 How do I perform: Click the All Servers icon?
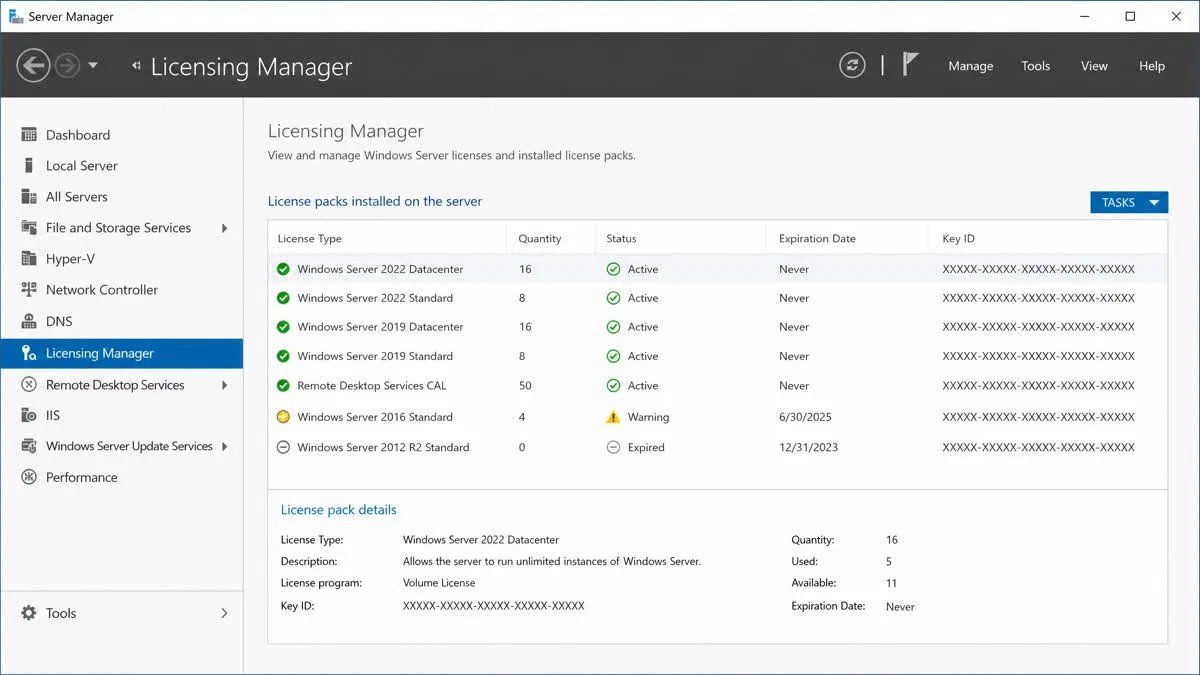click(29, 197)
